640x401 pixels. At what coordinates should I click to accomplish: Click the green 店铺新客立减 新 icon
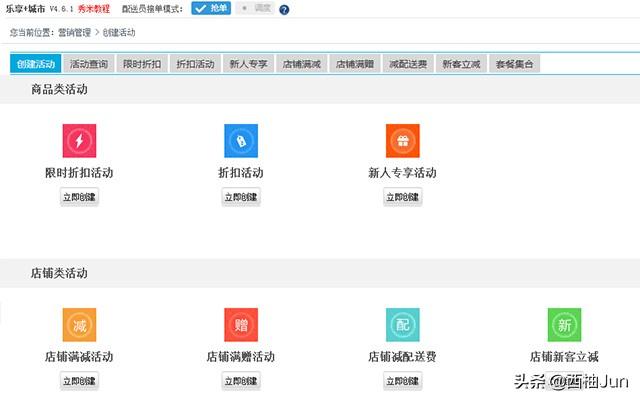pyautogui.click(x=564, y=325)
